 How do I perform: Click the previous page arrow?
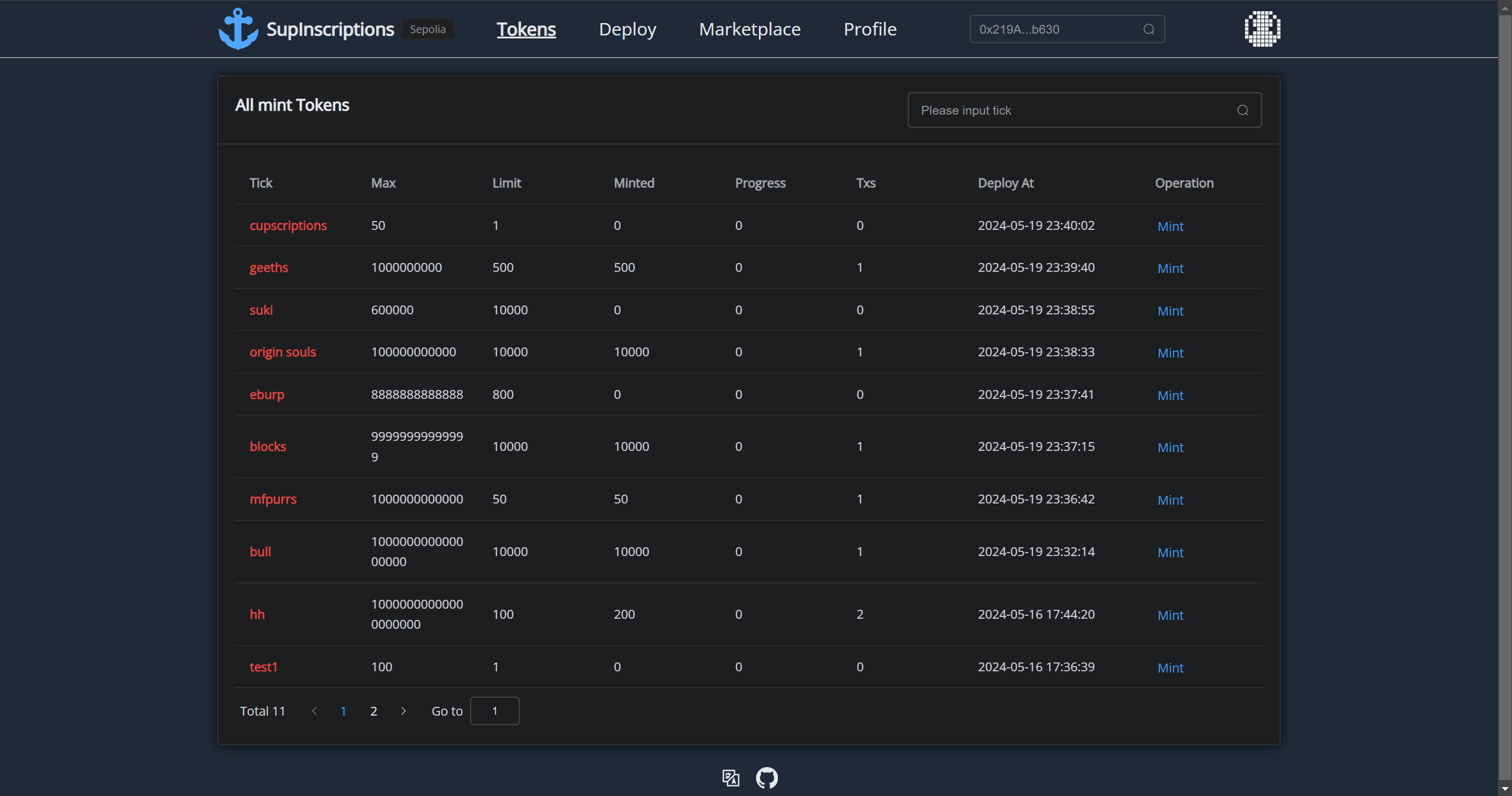(x=314, y=711)
